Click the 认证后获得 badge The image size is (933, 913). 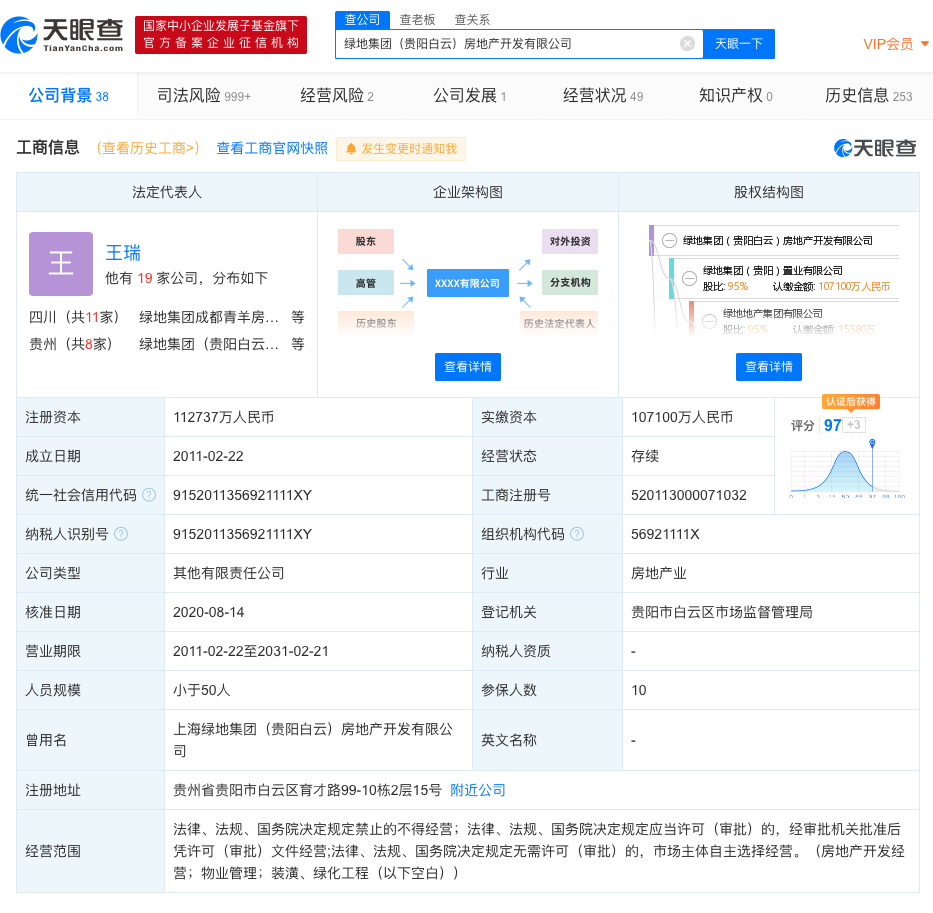(851, 402)
